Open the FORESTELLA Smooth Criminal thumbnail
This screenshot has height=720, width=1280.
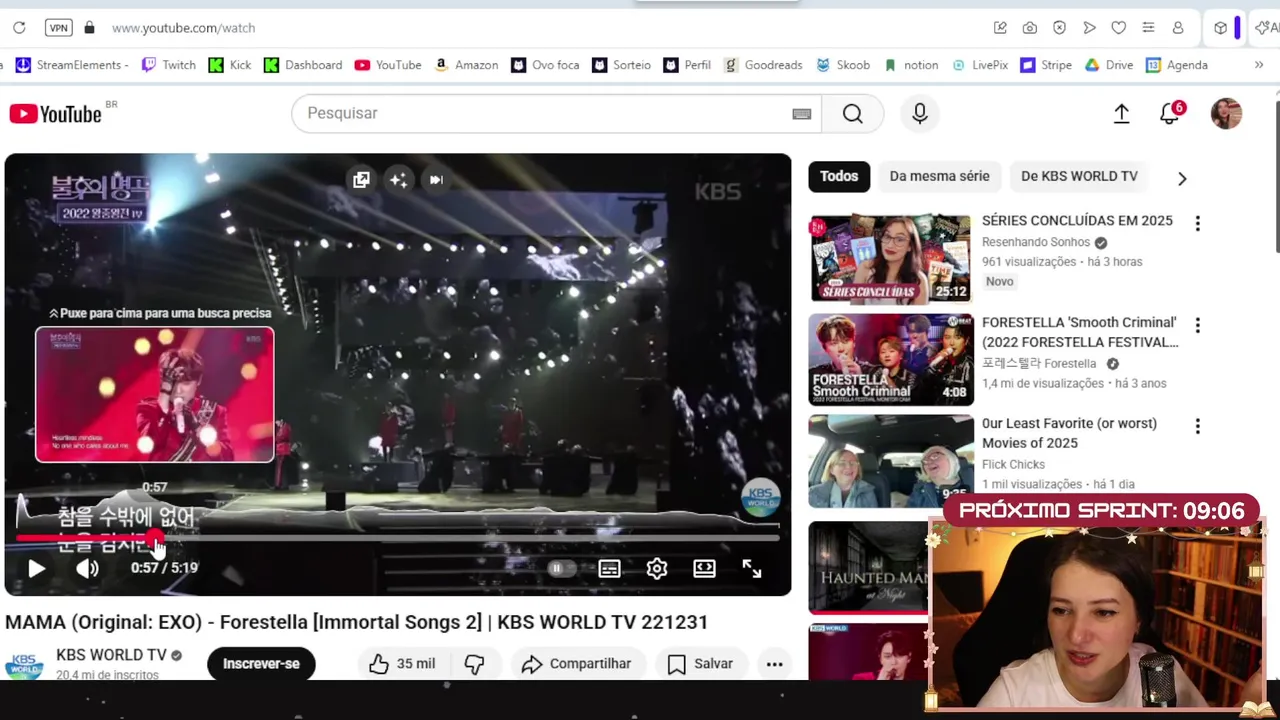[x=890, y=360]
